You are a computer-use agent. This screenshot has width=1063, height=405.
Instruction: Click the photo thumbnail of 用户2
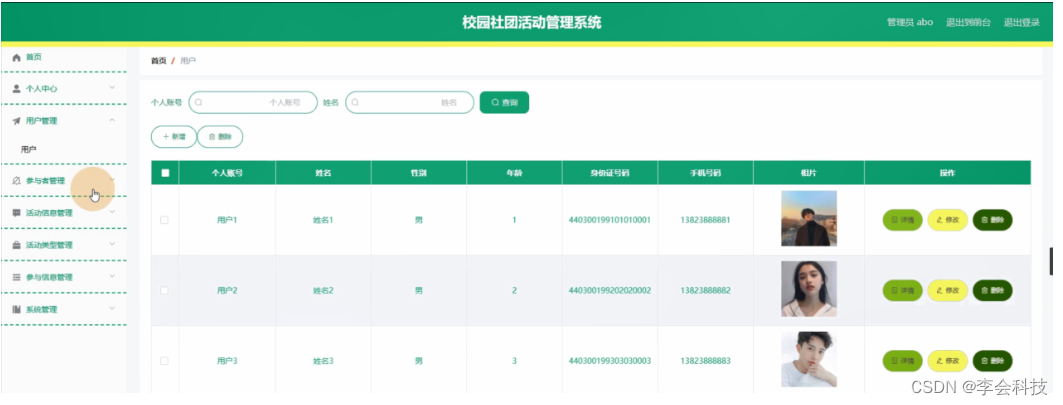[809, 289]
